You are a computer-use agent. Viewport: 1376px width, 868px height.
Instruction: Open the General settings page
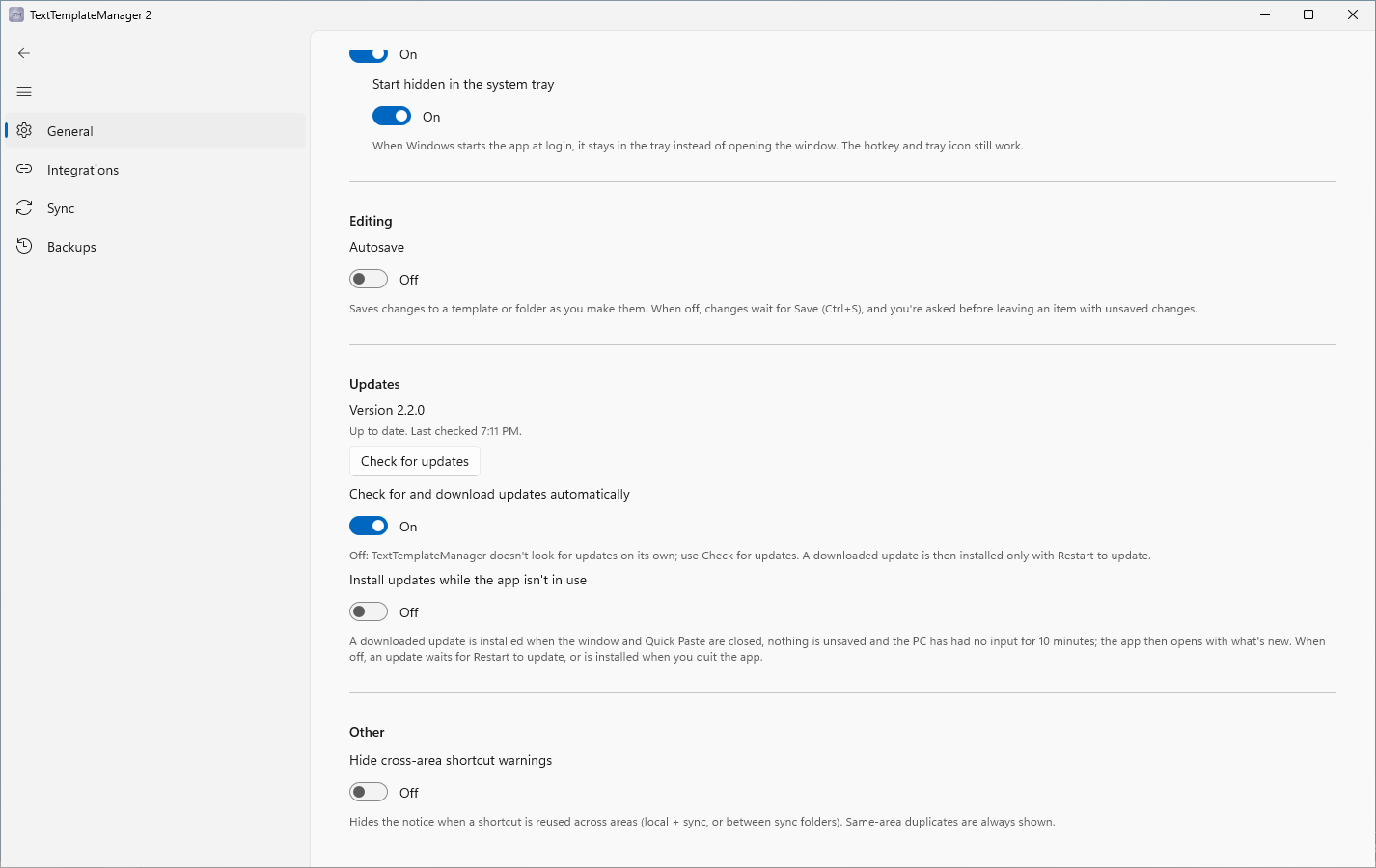pos(155,131)
